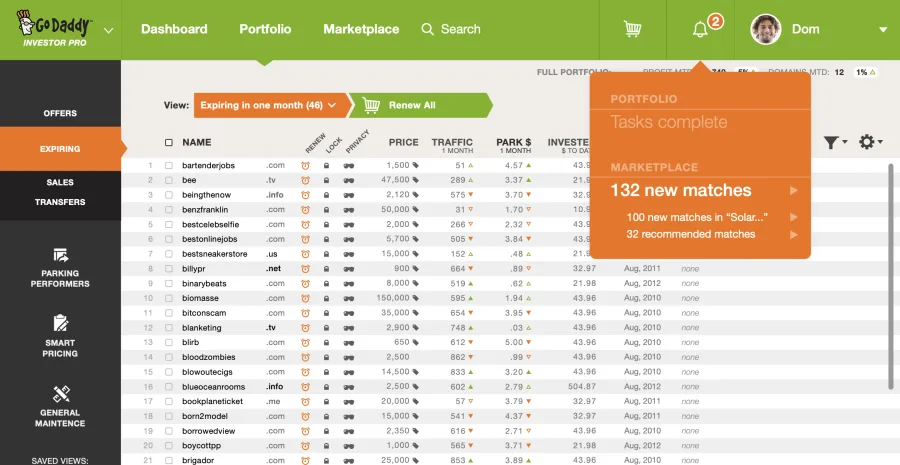This screenshot has width=900, height=465.
Task: Click lock icon for biomasse
Action: [326, 299]
